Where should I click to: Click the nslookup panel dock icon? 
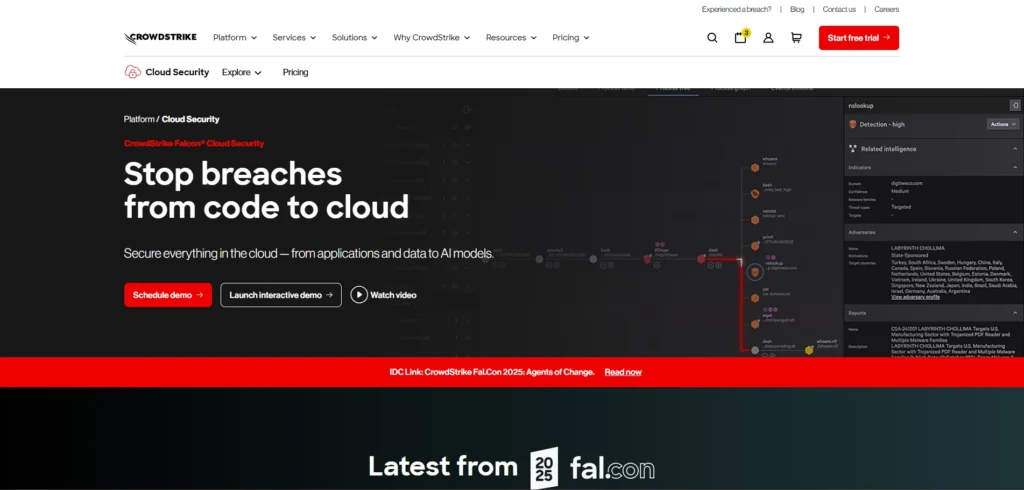tap(1015, 105)
